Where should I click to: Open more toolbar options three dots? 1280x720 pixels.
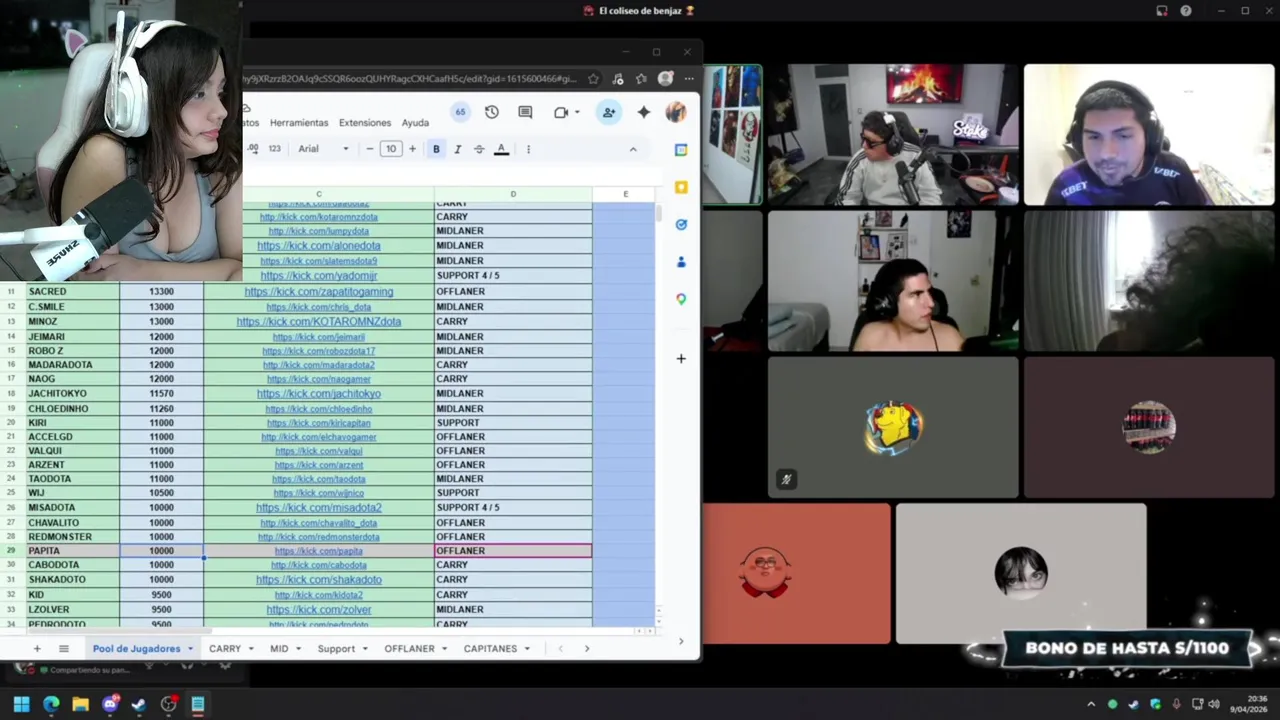pyautogui.click(x=528, y=149)
